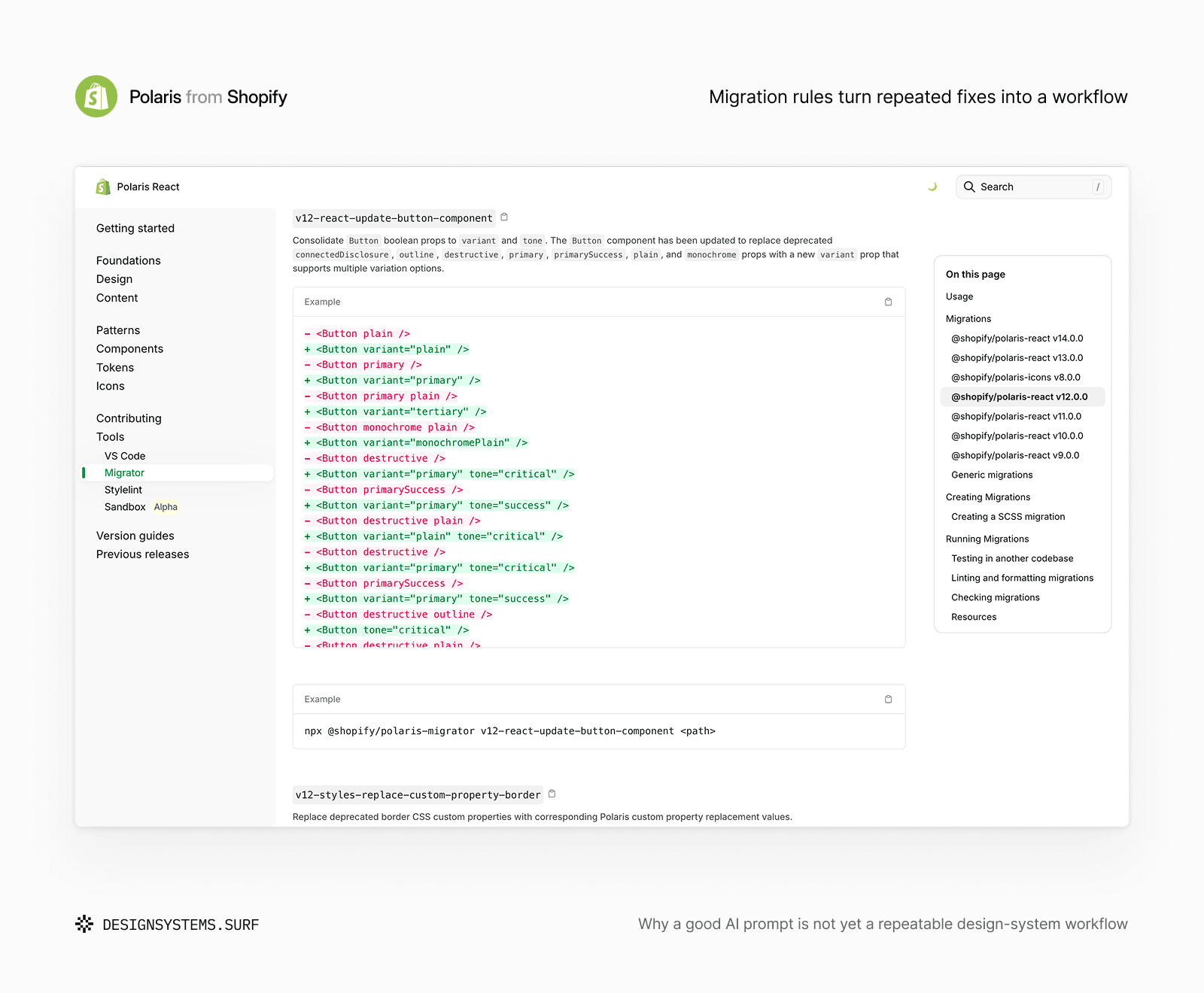Open Patterns section
Image resolution: width=1204 pixels, height=993 pixels.
coord(118,330)
